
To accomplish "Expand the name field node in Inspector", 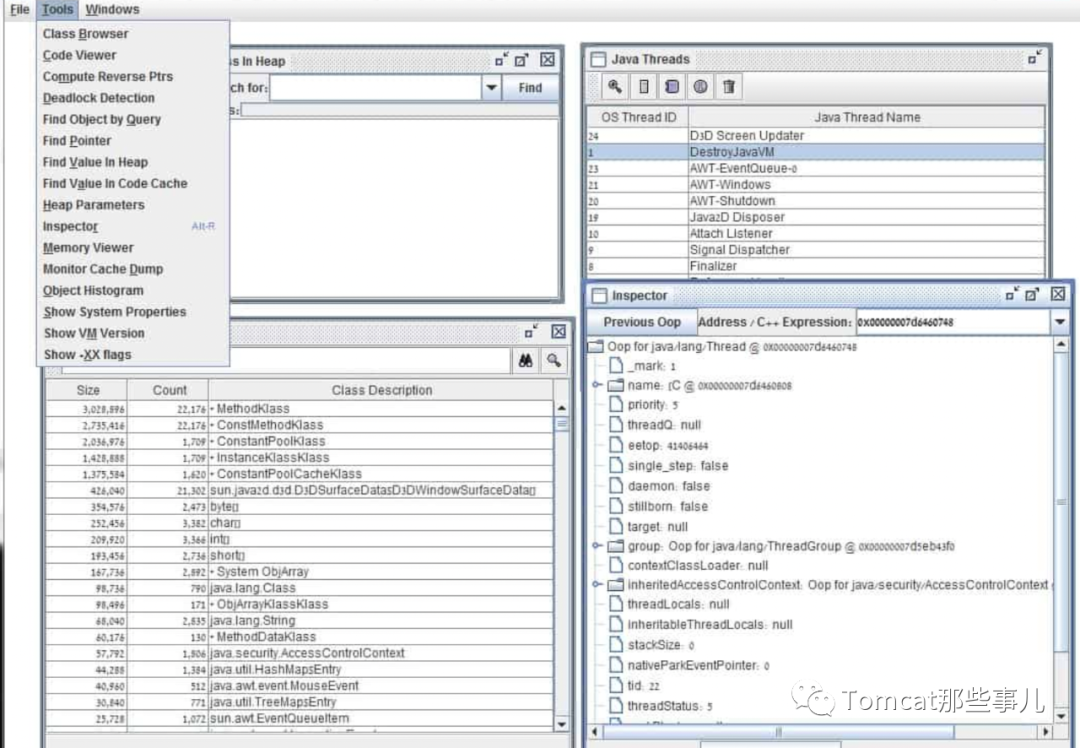I will [596, 385].
